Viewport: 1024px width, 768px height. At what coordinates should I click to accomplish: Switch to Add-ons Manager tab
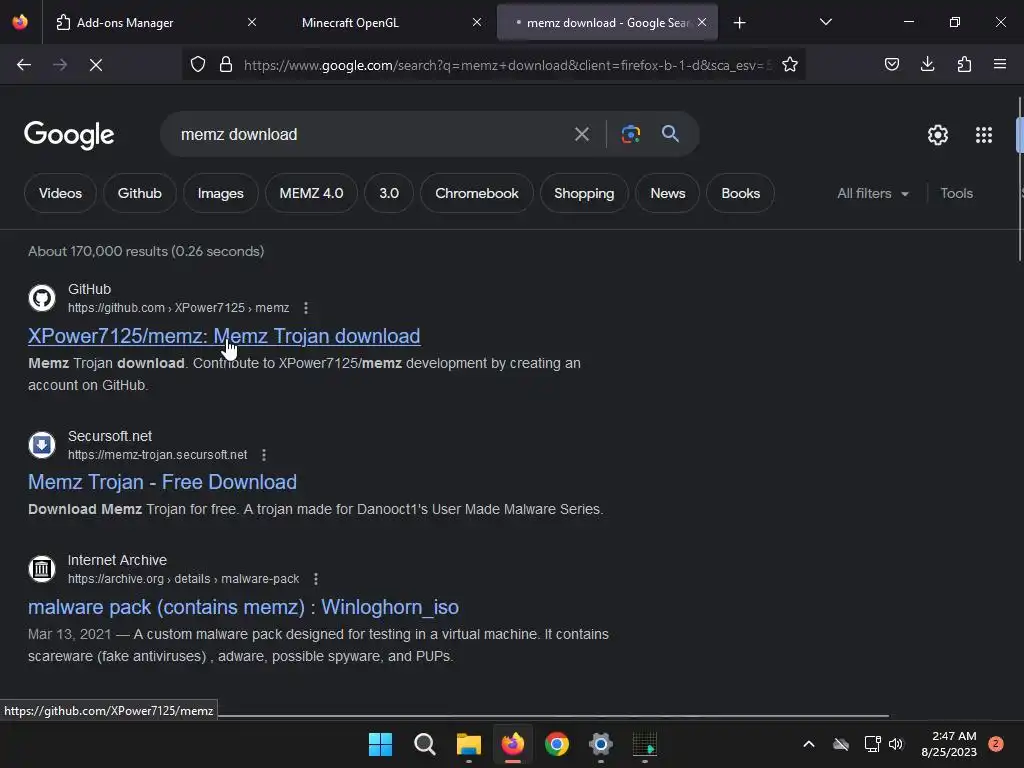[155, 22]
